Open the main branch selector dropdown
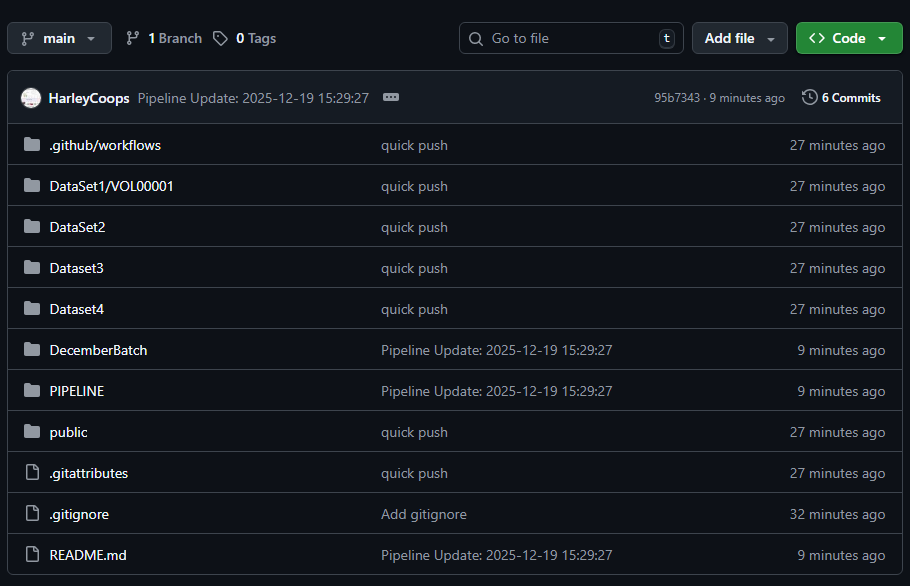Viewport: 910px width, 586px height. 59,38
